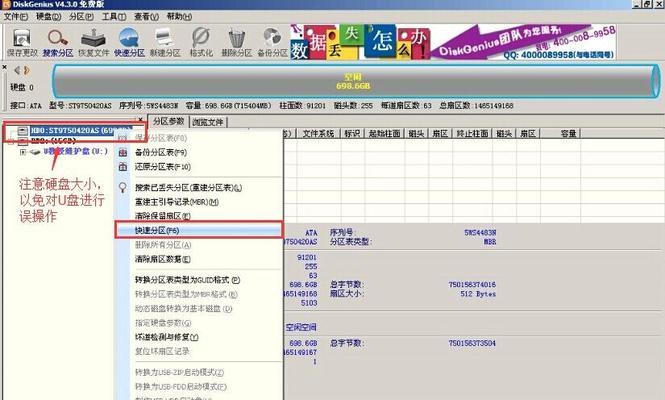The height and width of the screenshot is (400, 665).
Task: Click the serial number 5WS4483N value in details
Action: coord(480,232)
